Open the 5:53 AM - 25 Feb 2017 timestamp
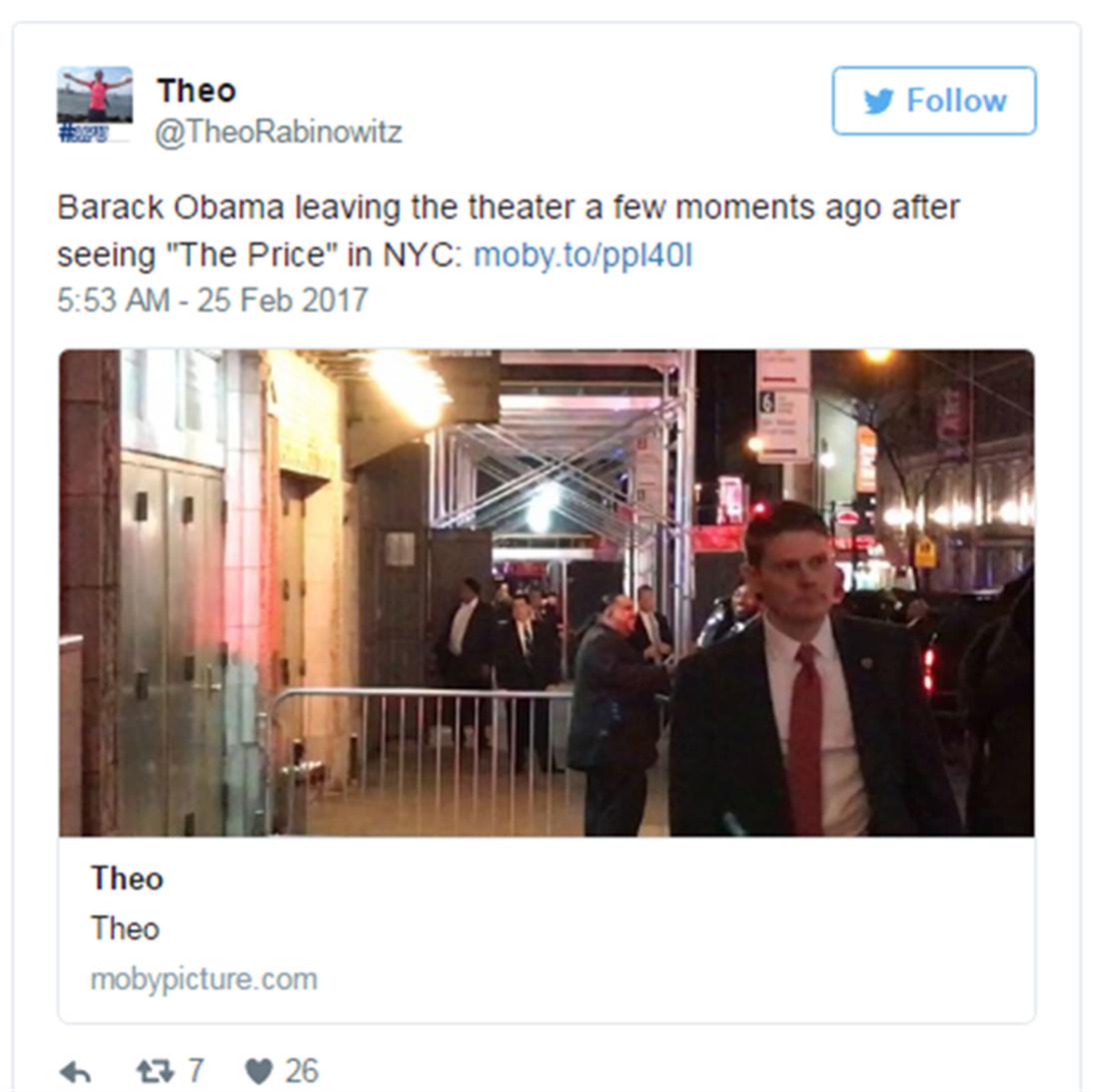1099x1092 pixels. click(213, 300)
